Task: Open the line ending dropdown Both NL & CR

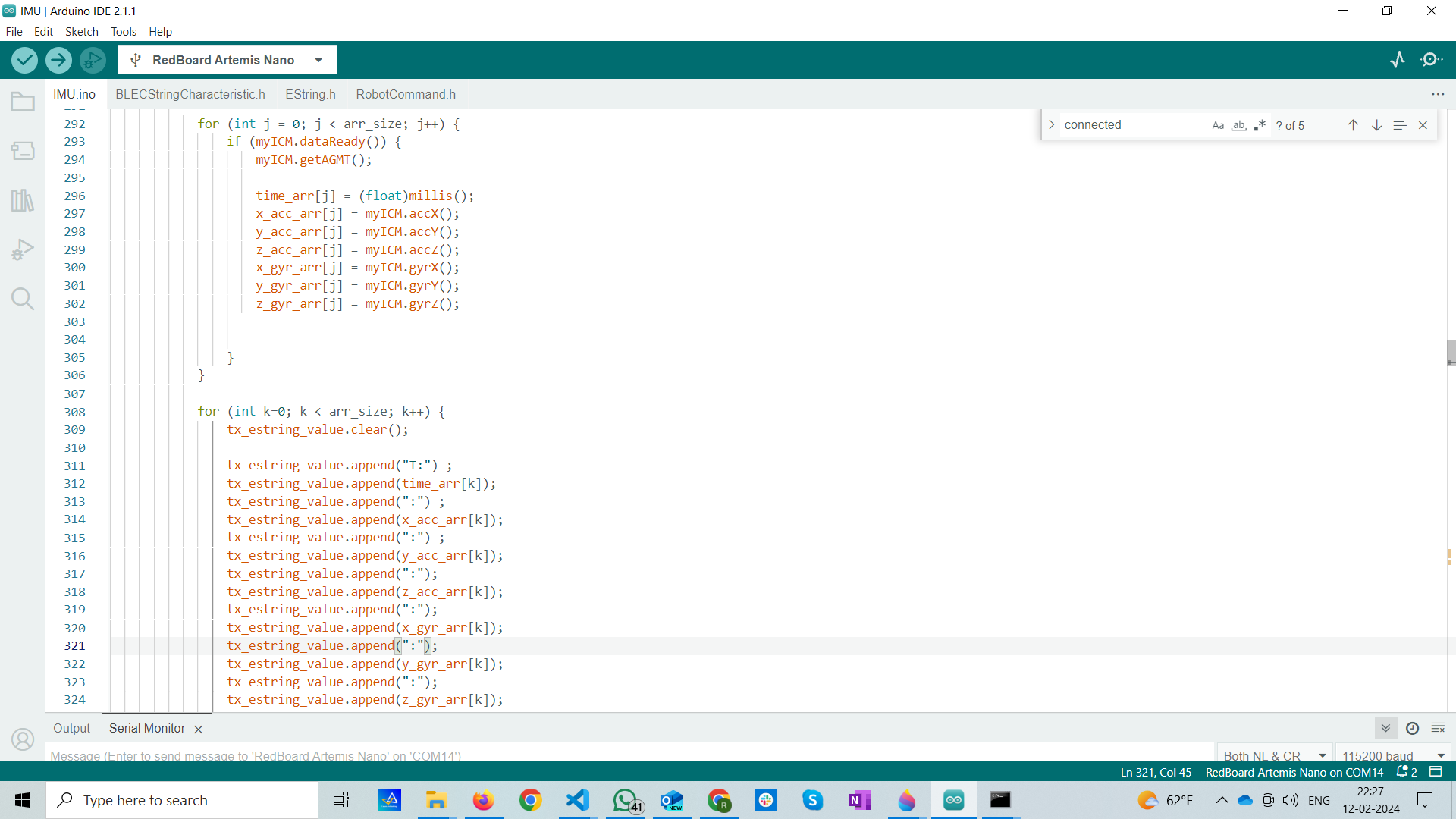Action: coord(1274,755)
